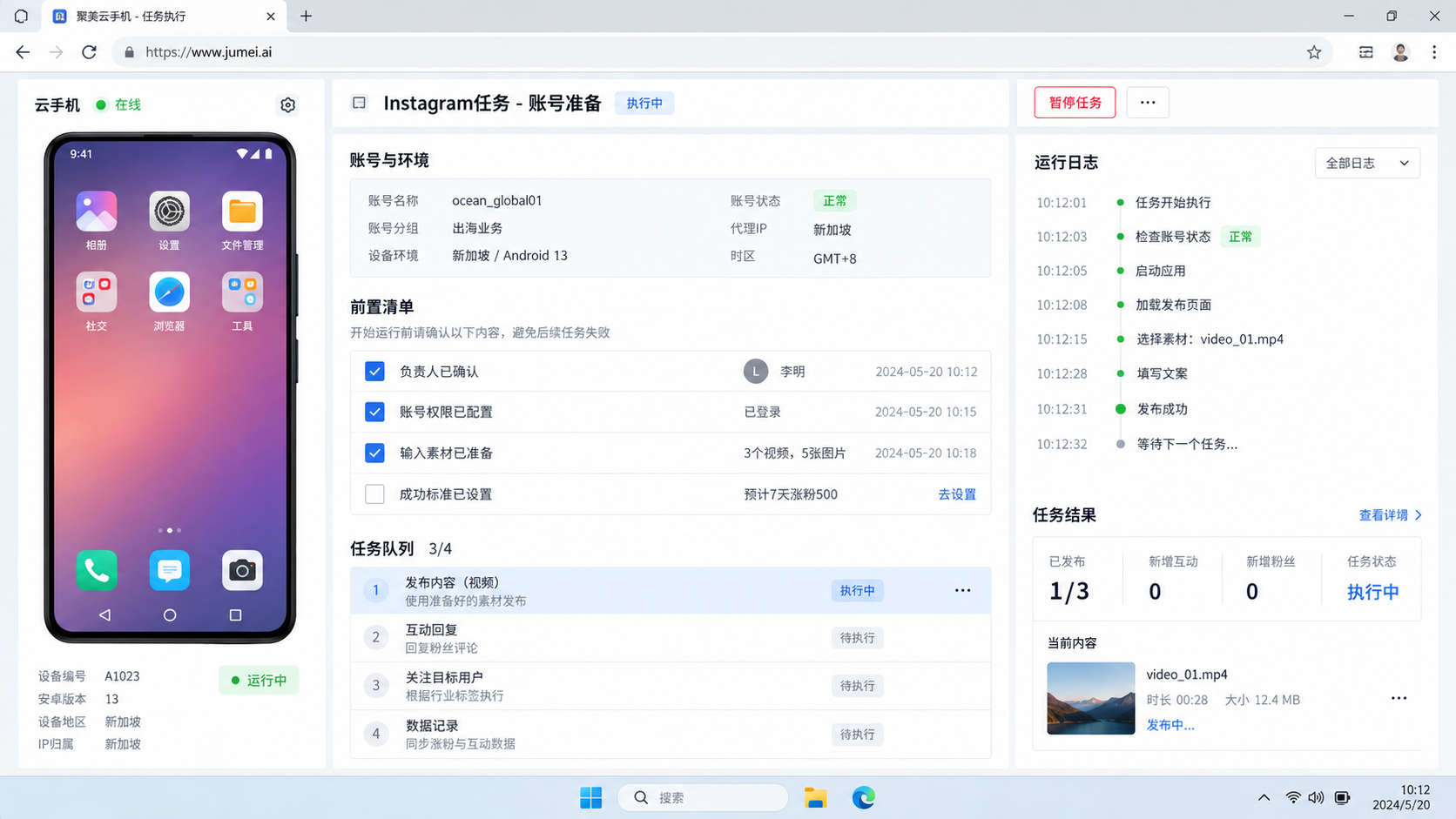
Task: Select the 数据记录 queue item
Action: pyautogui.click(x=671, y=734)
